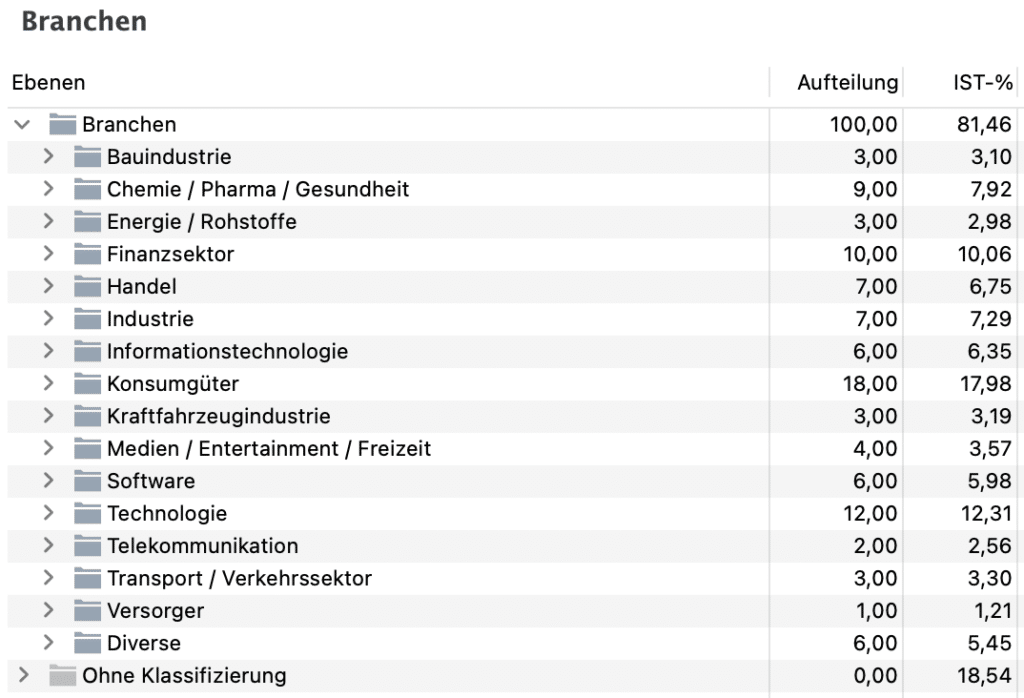Click the IST-% column header

click(x=983, y=83)
